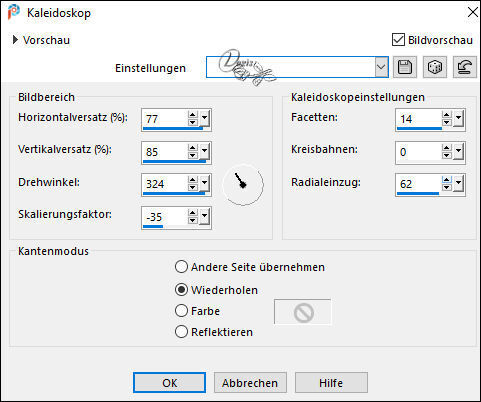Open the Skalierungsfaktor slider dropdown arrow
This screenshot has width=481, height=402.
[x=204, y=217]
